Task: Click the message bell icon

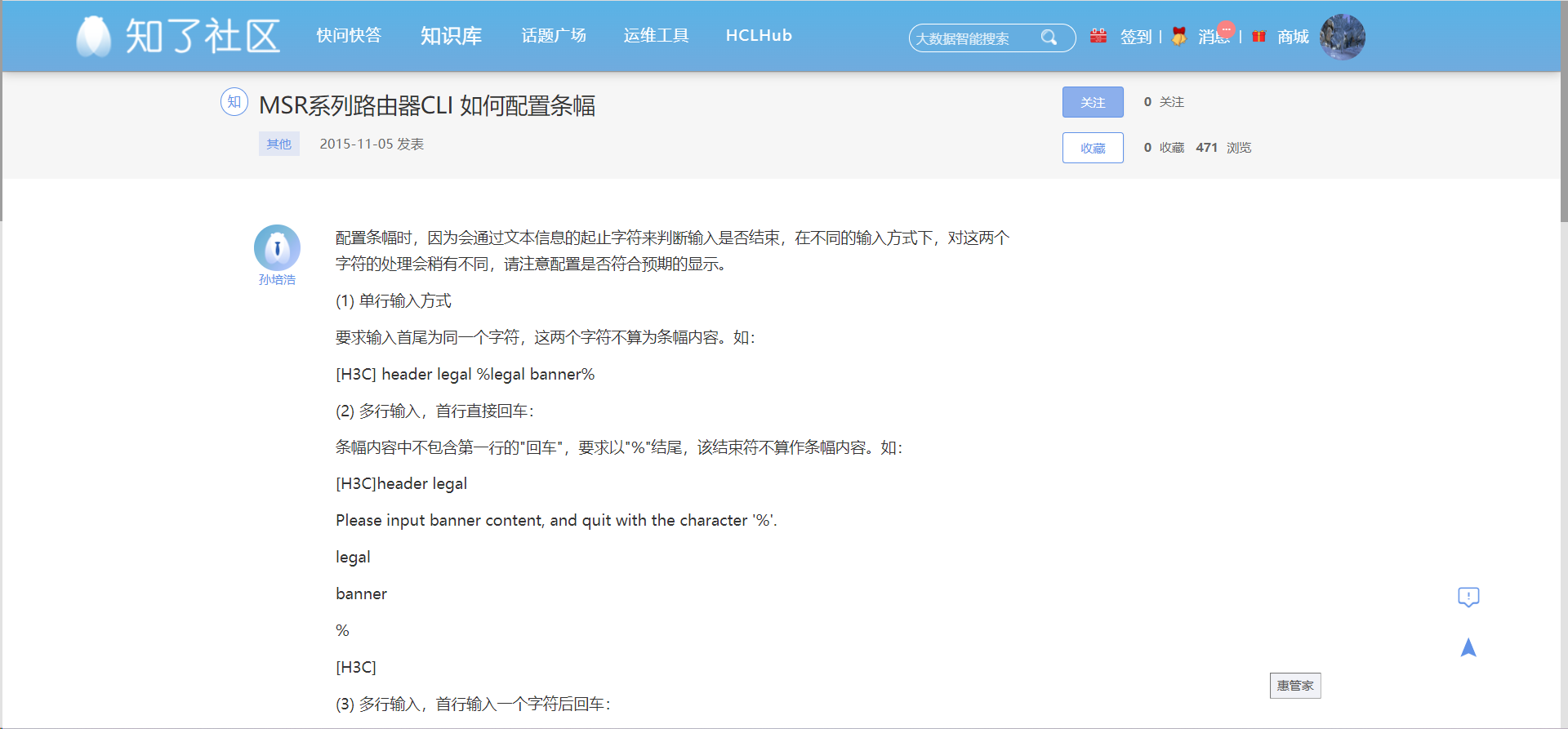Action: [1178, 36]
